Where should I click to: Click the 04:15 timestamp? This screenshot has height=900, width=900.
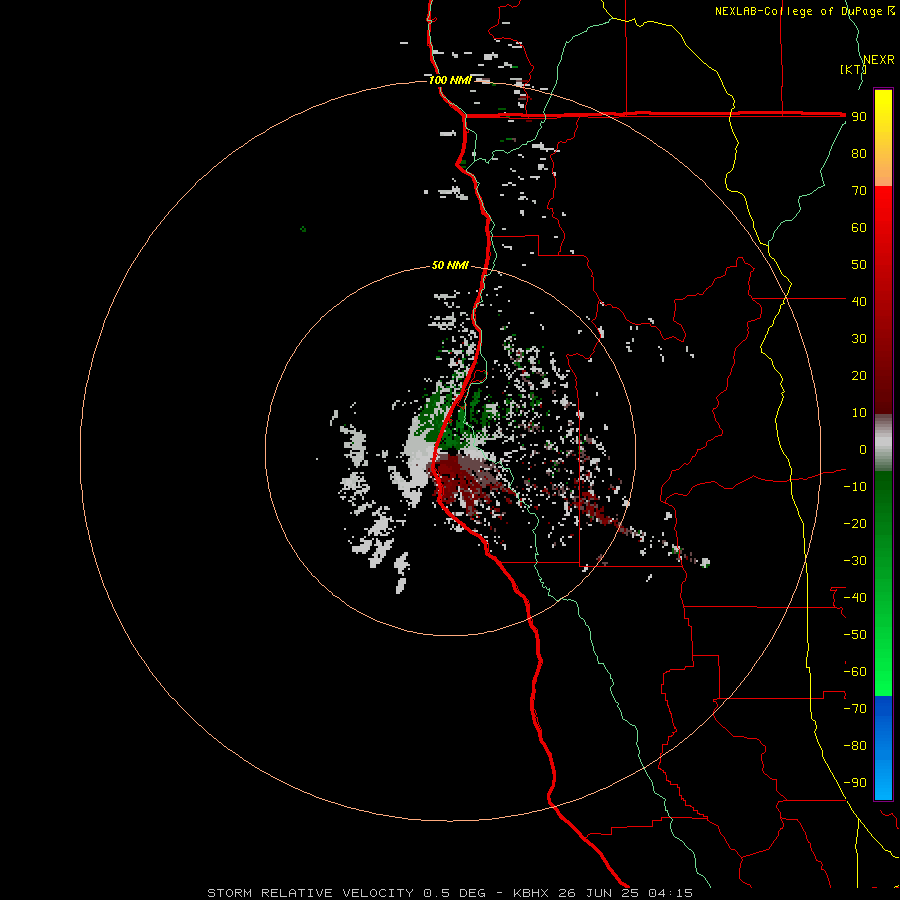670,893
